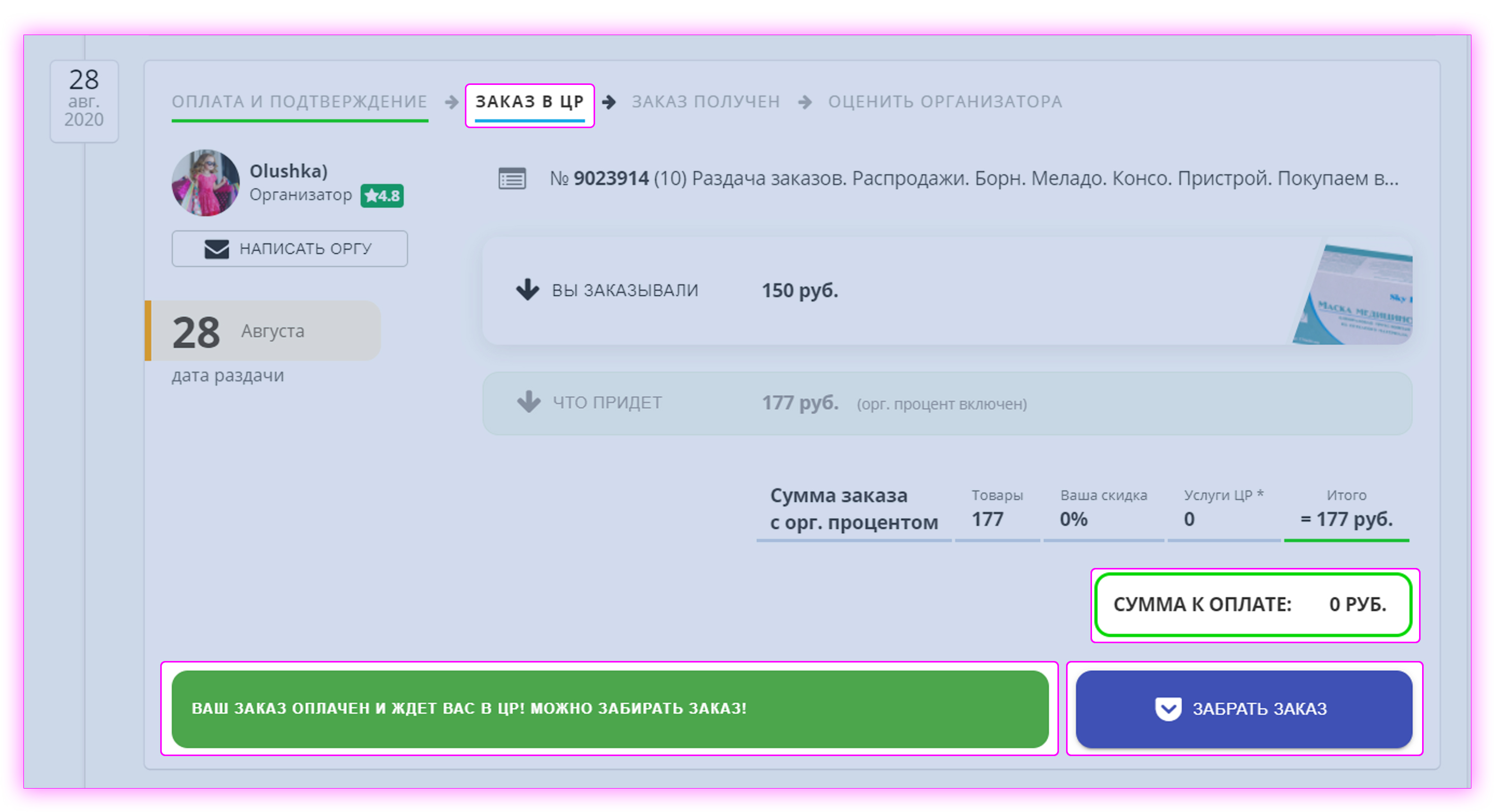
Task: Open organizer profile Olushka) name
Action: (x=288, y=171)
